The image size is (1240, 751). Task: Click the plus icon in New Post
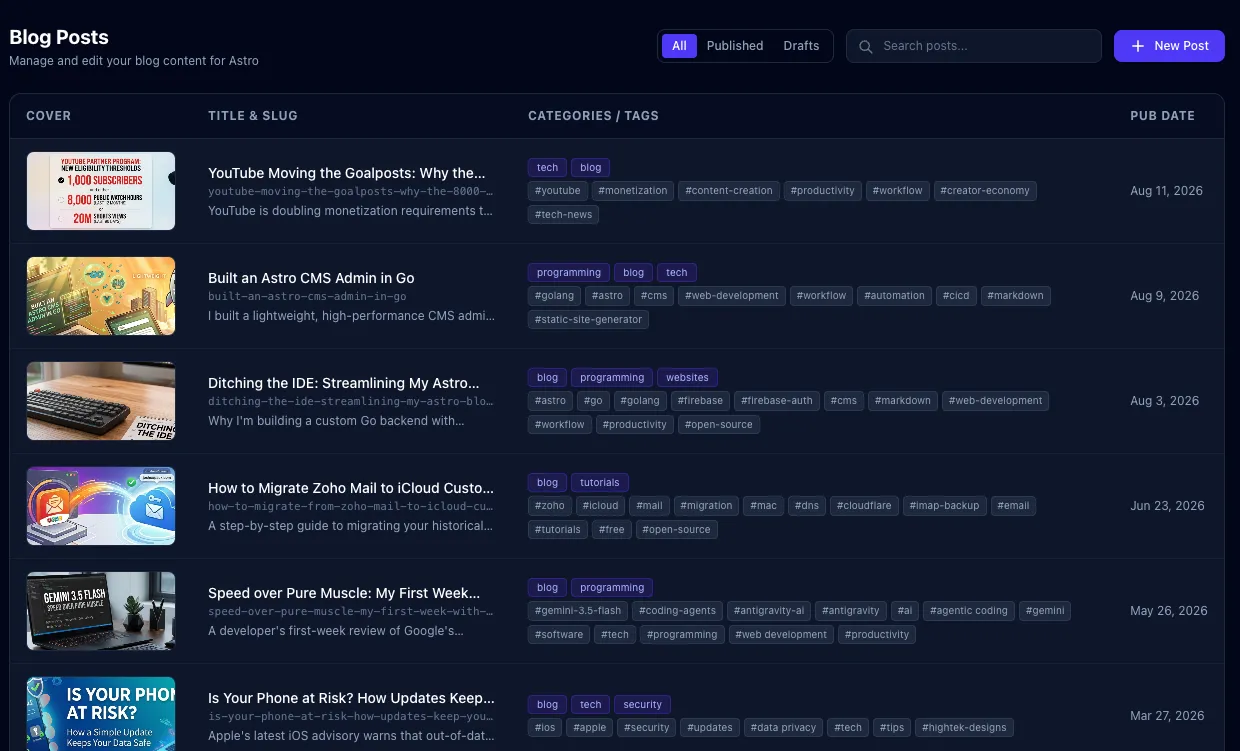click(1138, 46)
